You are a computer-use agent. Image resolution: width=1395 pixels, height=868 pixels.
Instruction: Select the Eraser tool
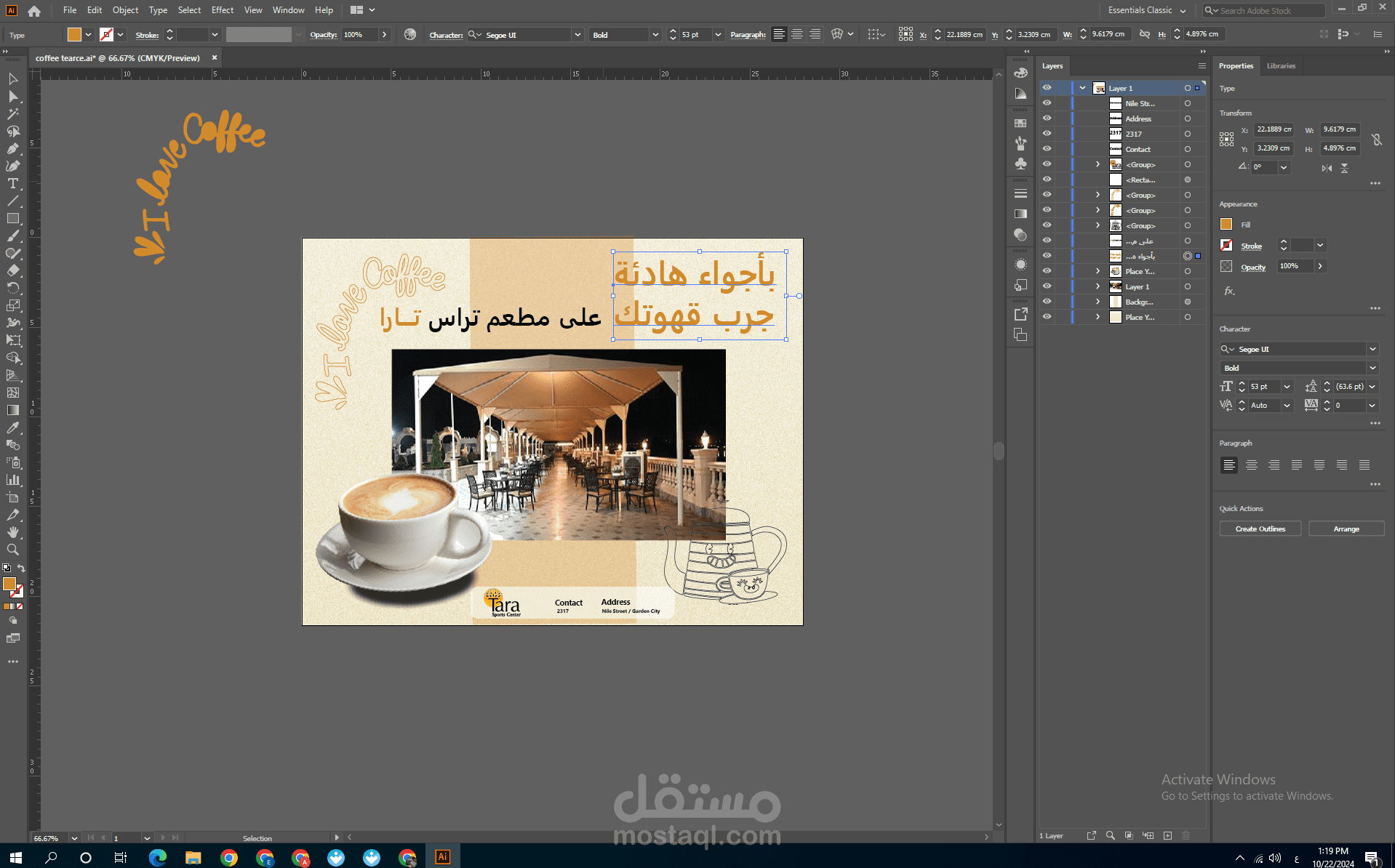click(13, 271)
